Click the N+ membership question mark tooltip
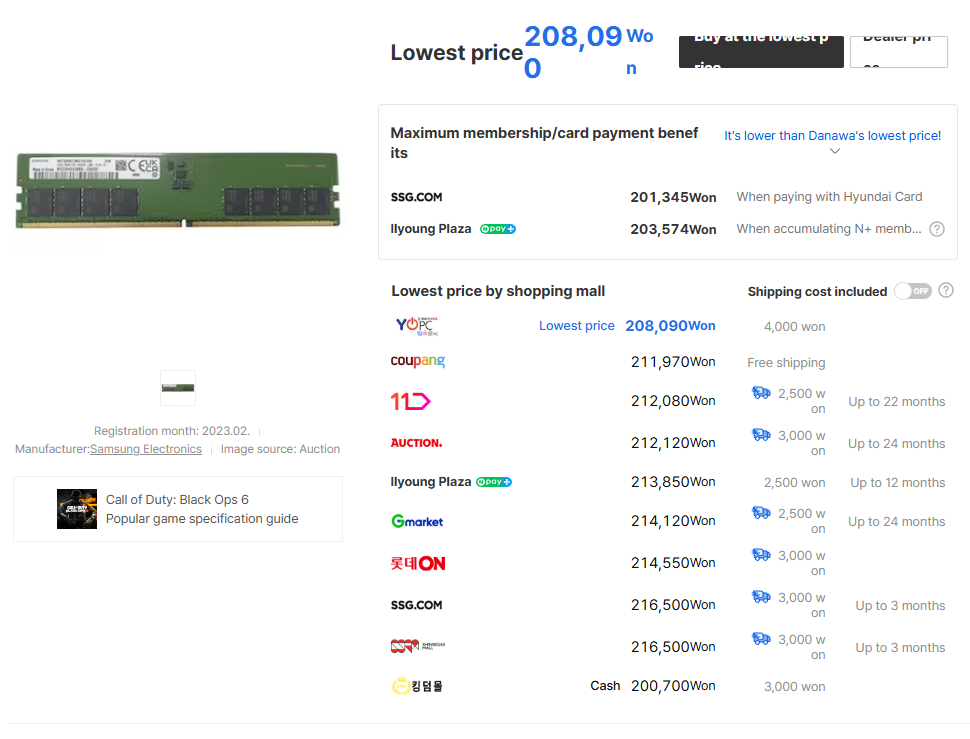This screenshot has width=970, height=739. click(x=936, y=228)
